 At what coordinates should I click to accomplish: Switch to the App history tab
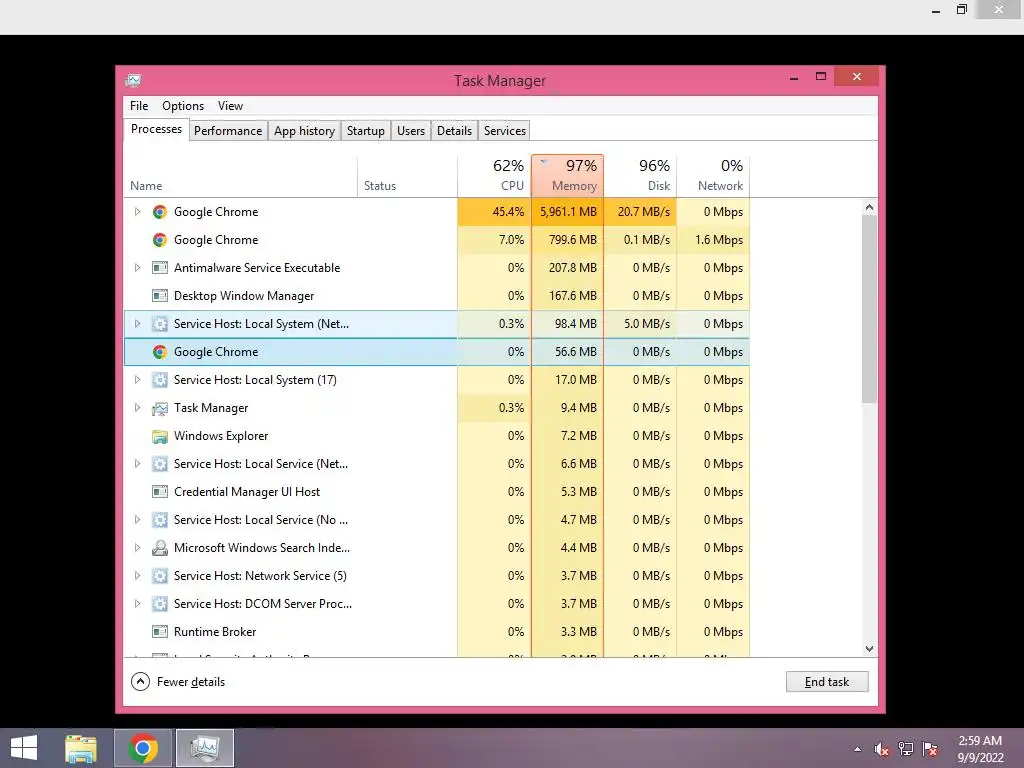click(304, 131)
